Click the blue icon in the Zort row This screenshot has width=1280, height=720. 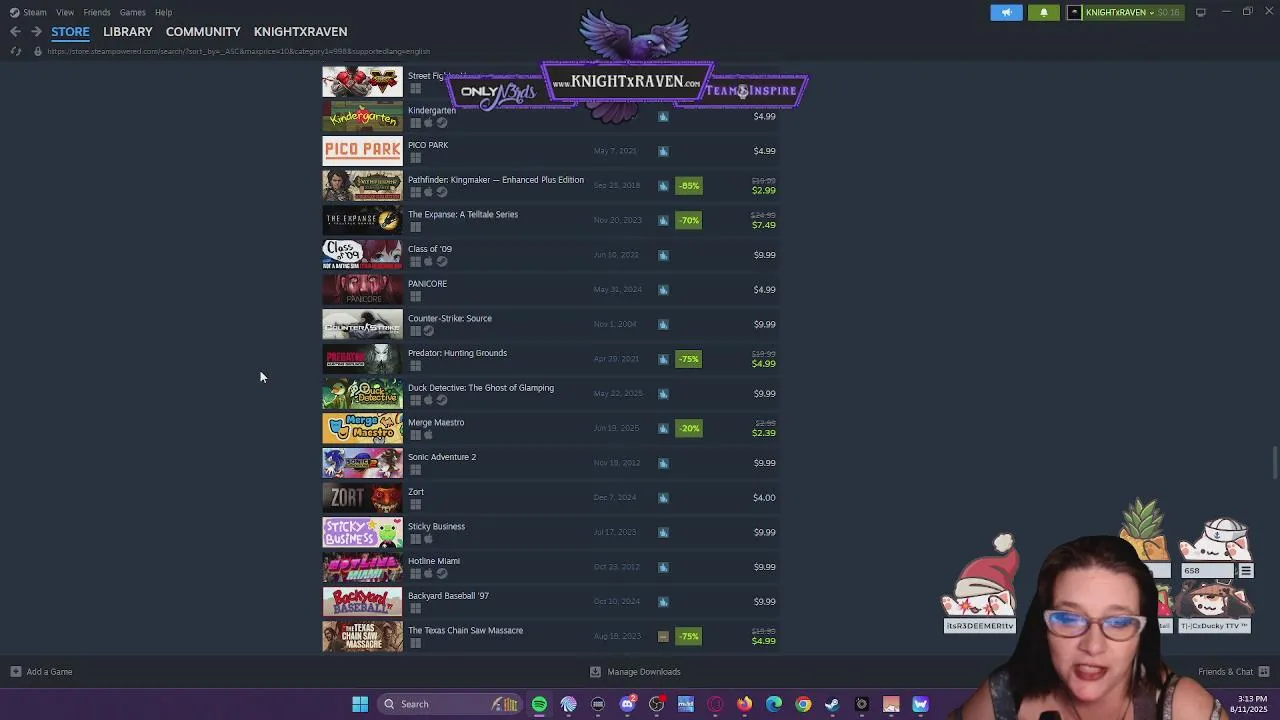point(663,498)
